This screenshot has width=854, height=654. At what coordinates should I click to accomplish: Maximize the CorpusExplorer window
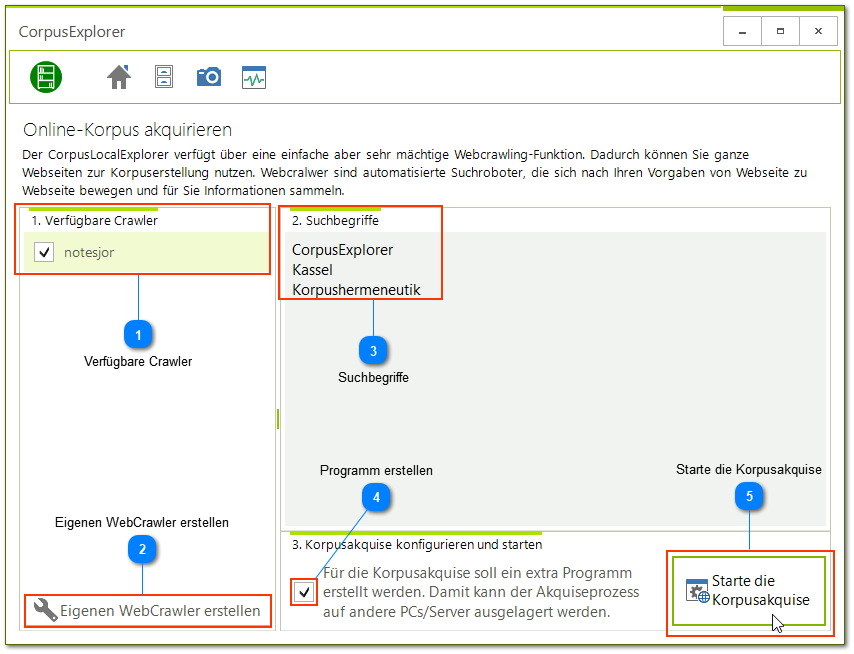[780, 32]
